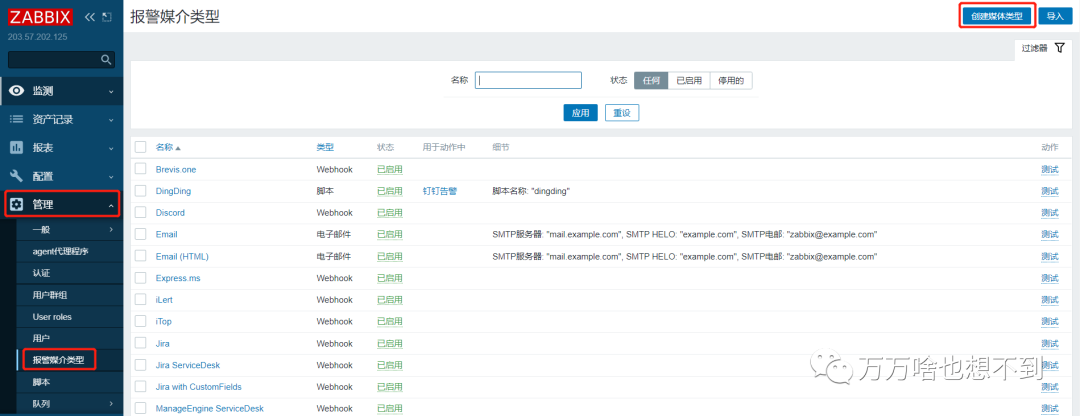Check the Express.ms row checkbox
1080x416 pixels.
[x=141, y=278]
